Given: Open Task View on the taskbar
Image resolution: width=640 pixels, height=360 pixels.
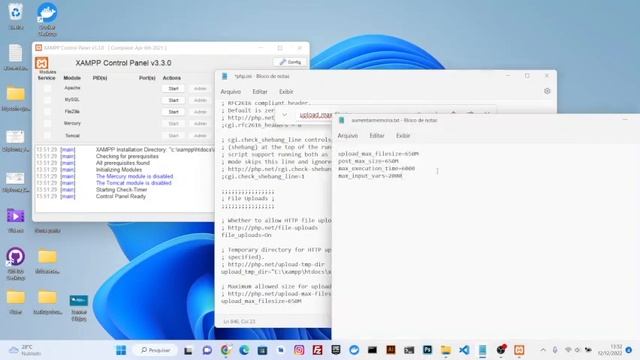Looking at the screenshot, I should [x=188, y=350].
